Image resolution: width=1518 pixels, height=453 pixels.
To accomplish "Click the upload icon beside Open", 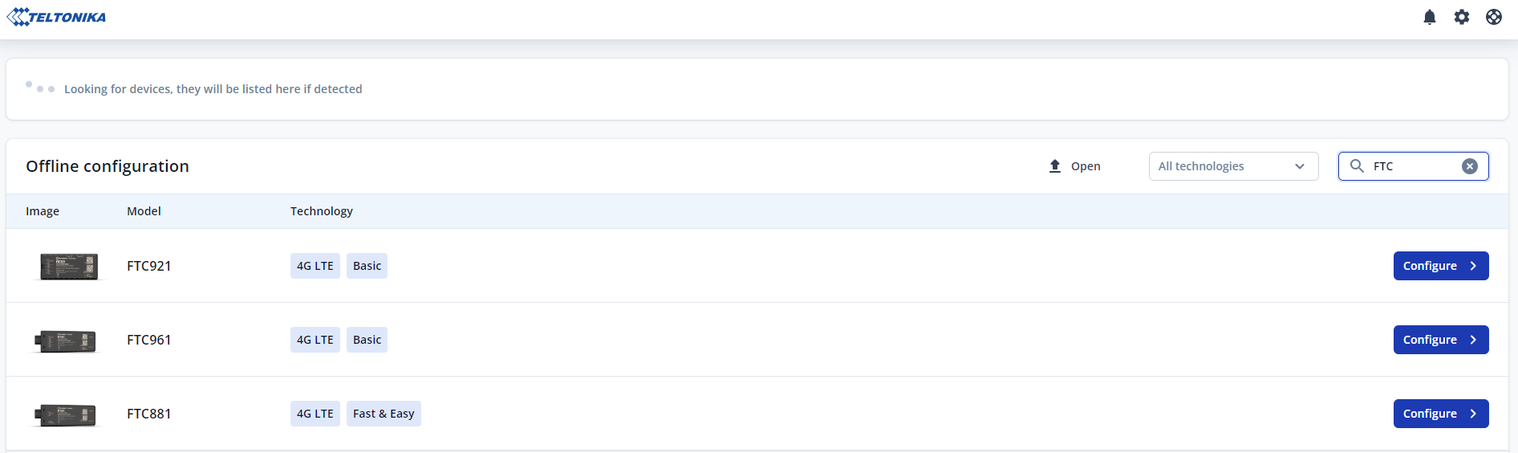I will click(x=1054, y=166).
